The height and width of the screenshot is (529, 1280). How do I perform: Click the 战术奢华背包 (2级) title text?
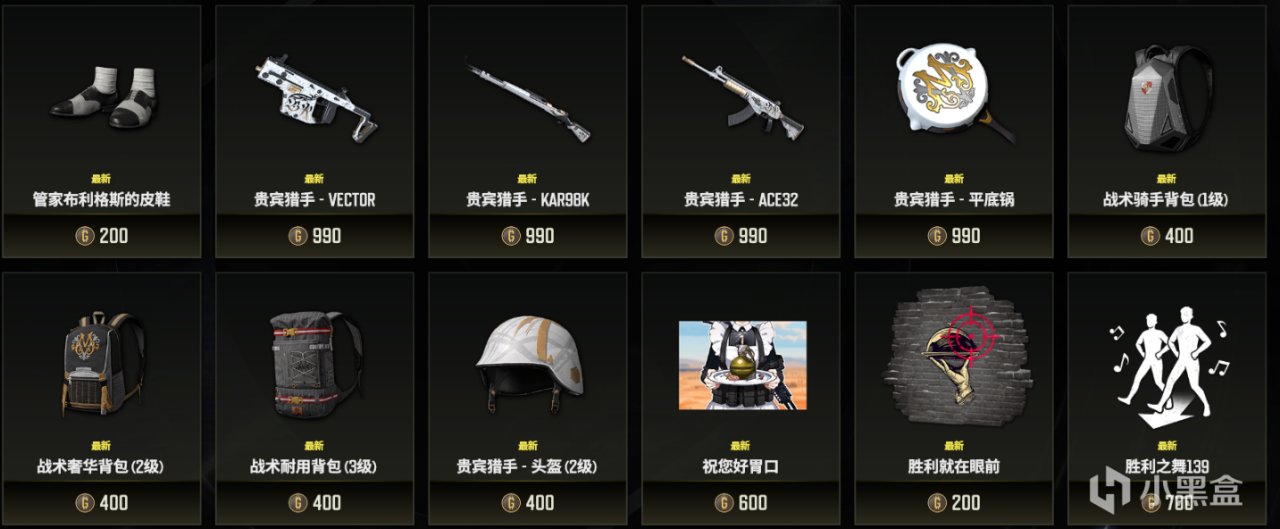[101, 467]
